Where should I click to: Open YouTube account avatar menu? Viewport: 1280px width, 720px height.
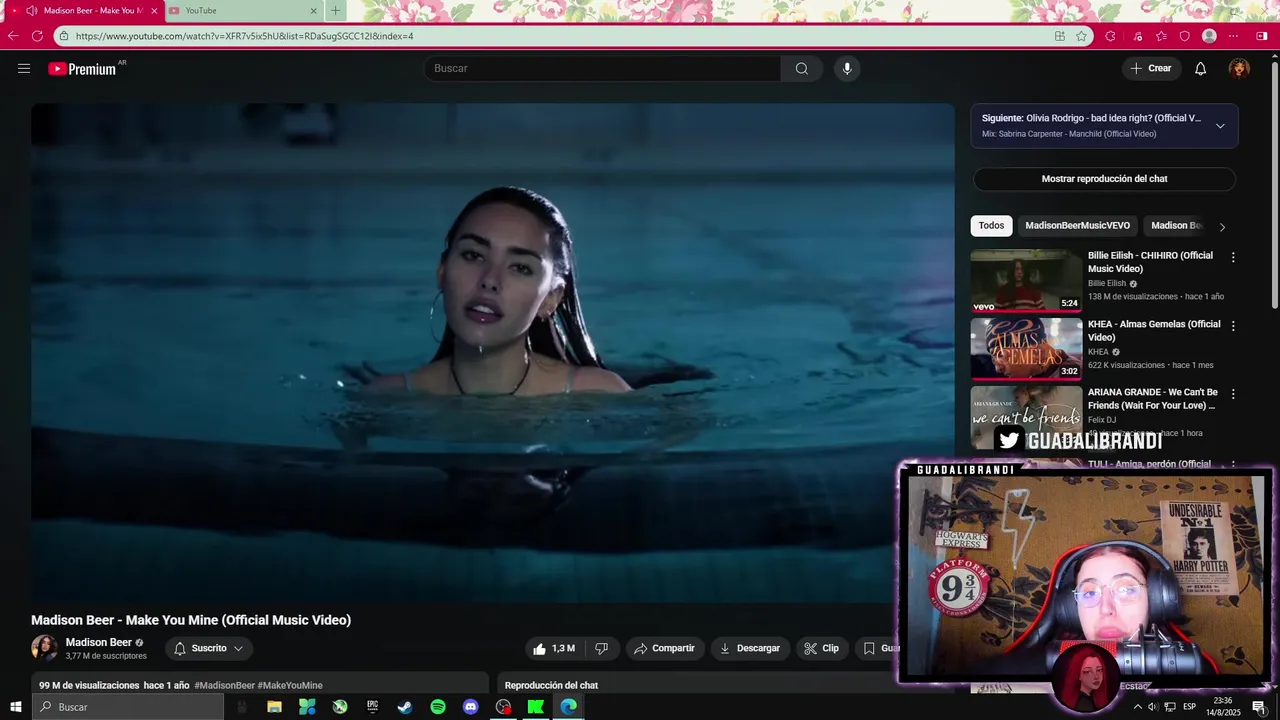[1239, 68]
